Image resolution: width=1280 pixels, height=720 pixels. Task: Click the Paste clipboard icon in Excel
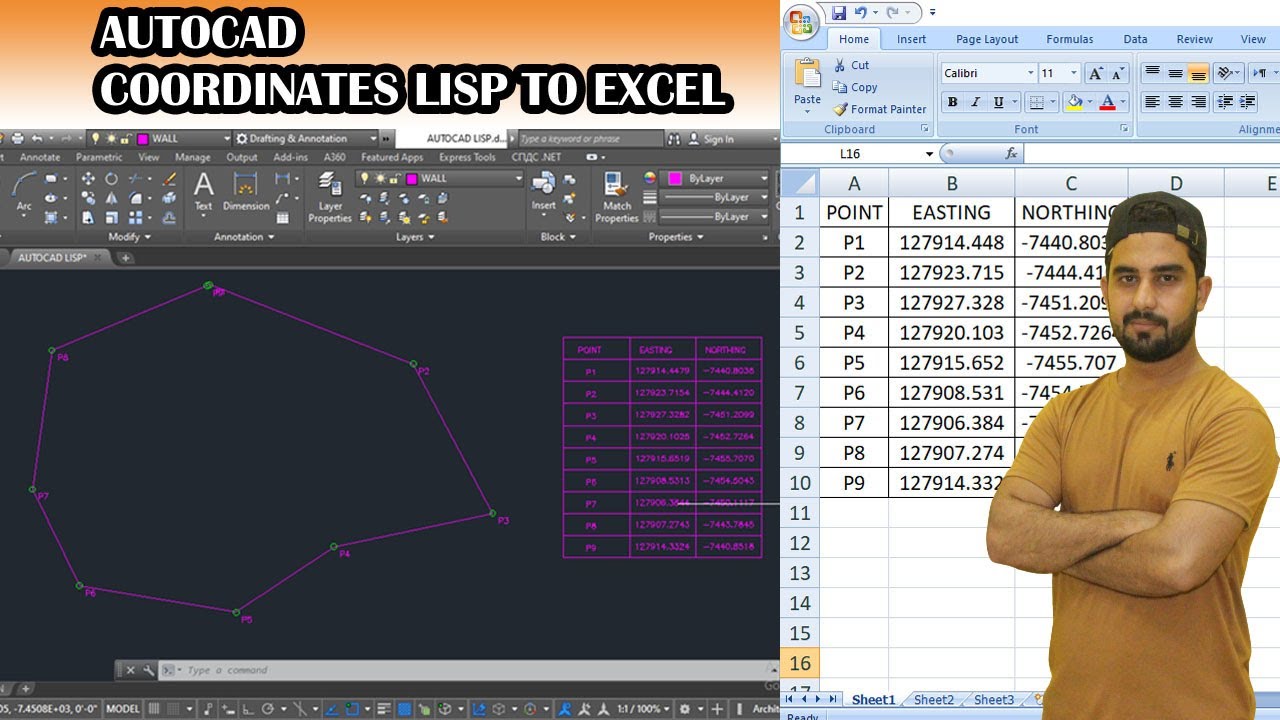(x=807, y=73)
